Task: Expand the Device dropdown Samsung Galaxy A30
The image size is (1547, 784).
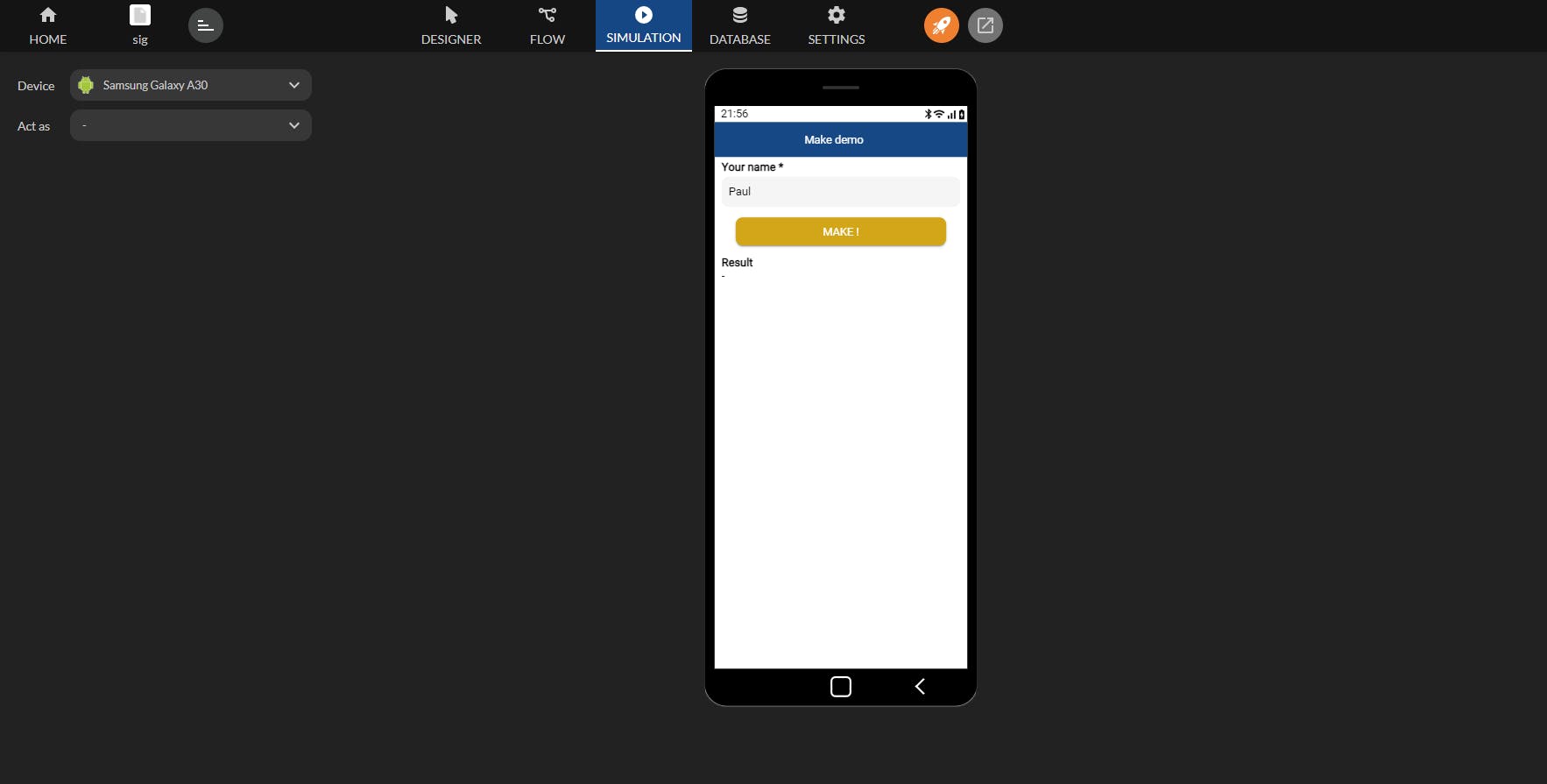Action: point(191,85)
